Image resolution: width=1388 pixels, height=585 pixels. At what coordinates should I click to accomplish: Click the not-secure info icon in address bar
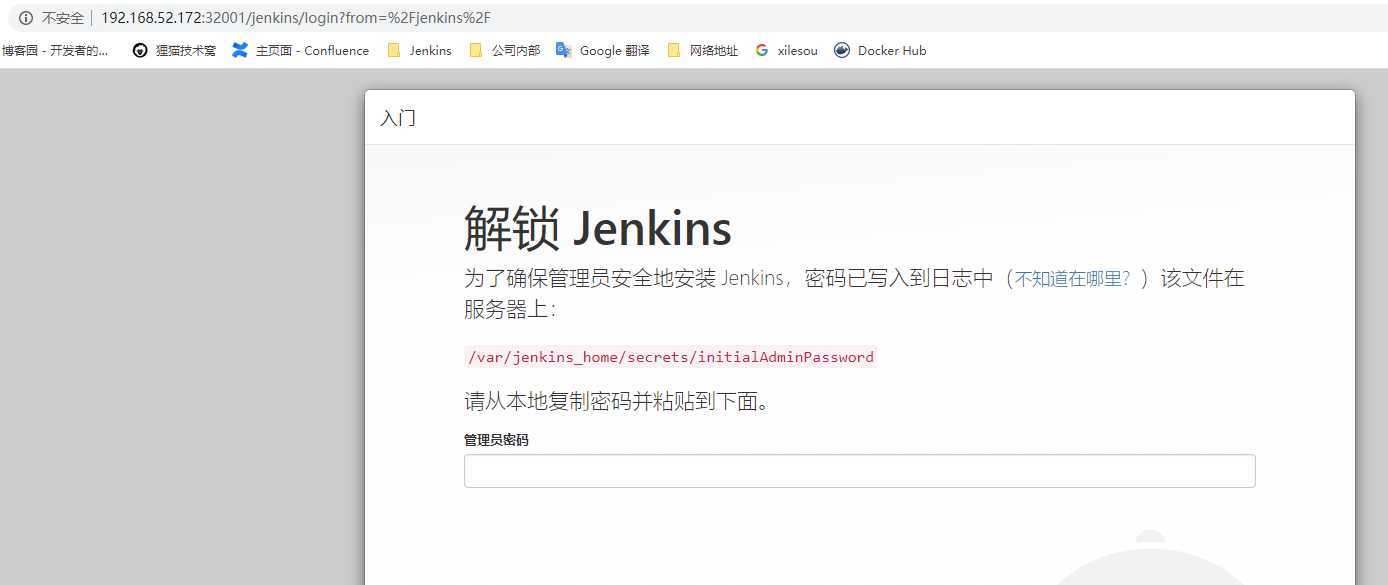pyautogui.click(x=26, y=18)
